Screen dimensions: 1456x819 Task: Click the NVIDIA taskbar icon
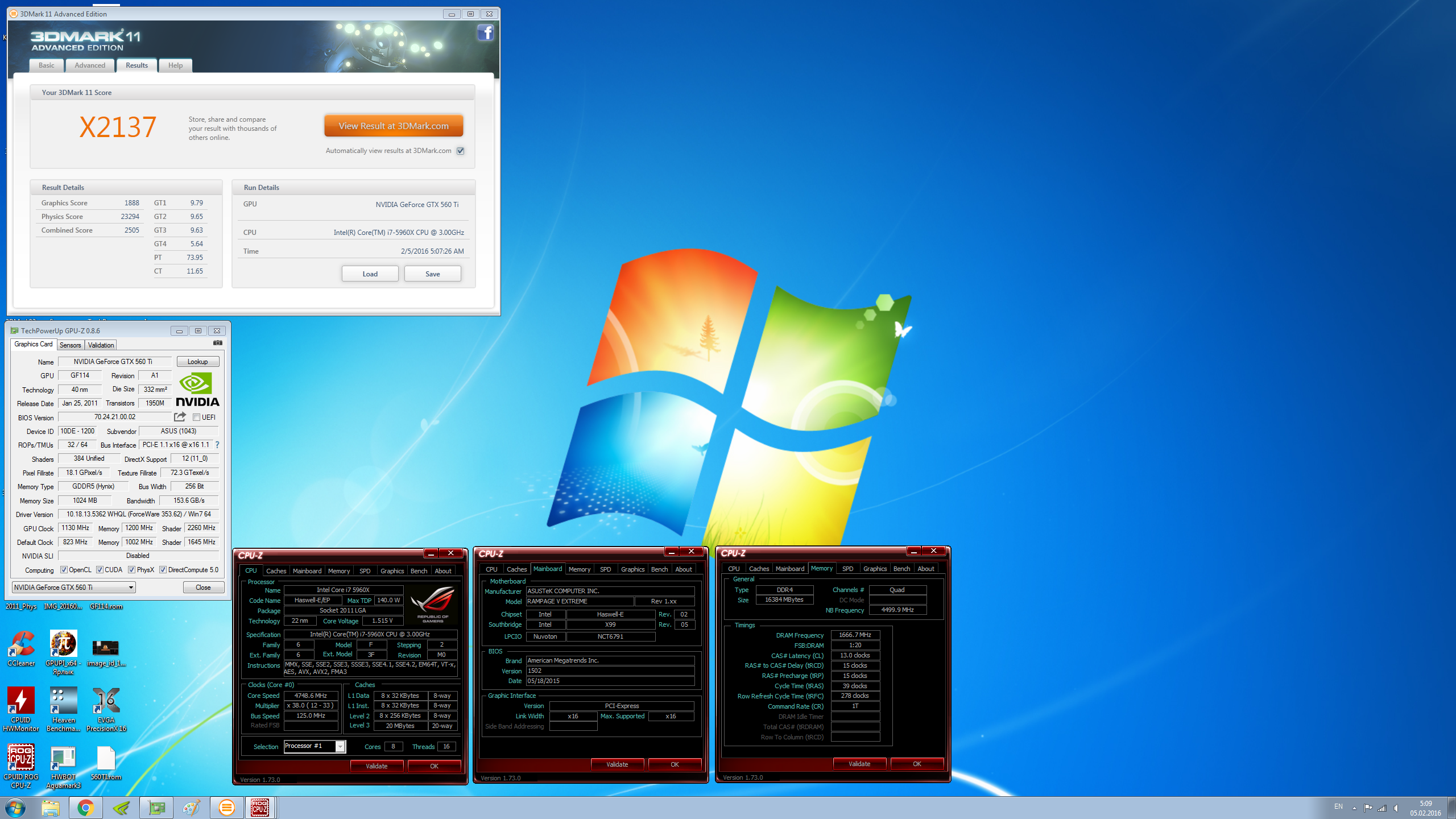[x=121, y=808]
